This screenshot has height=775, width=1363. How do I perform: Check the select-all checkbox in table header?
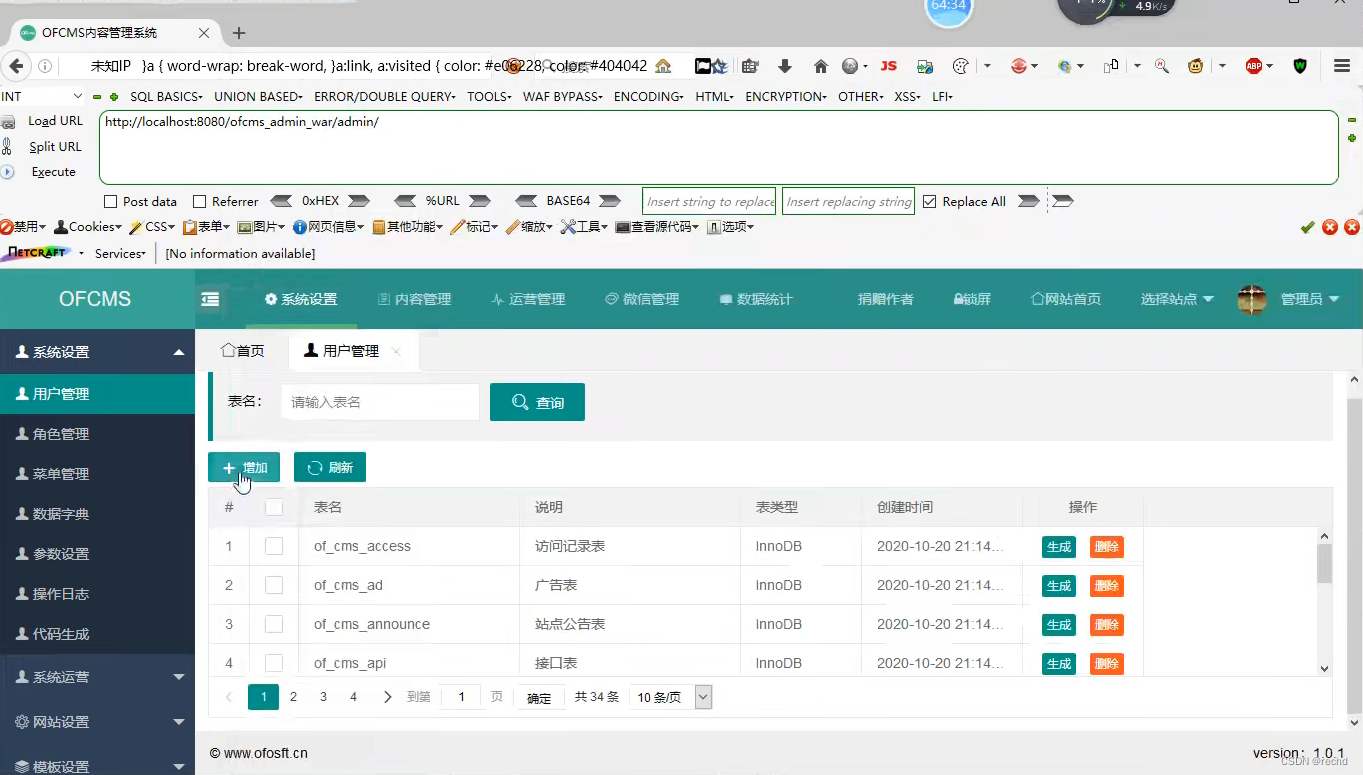tap(274, 507)
